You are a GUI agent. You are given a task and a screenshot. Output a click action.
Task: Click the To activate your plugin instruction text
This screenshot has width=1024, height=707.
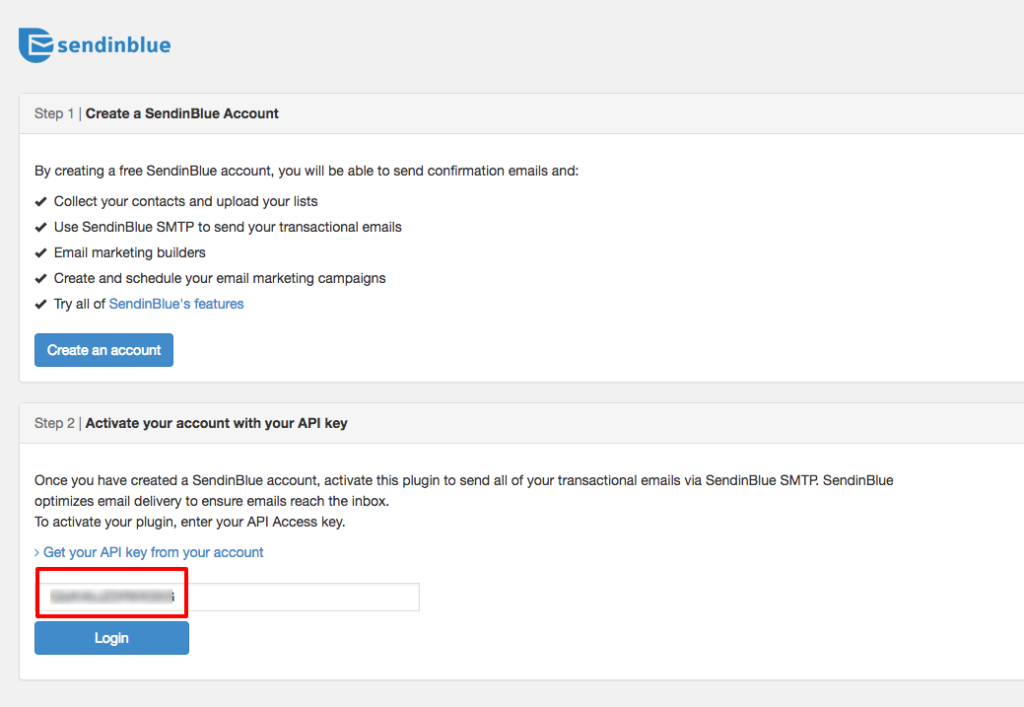point(190,522)
